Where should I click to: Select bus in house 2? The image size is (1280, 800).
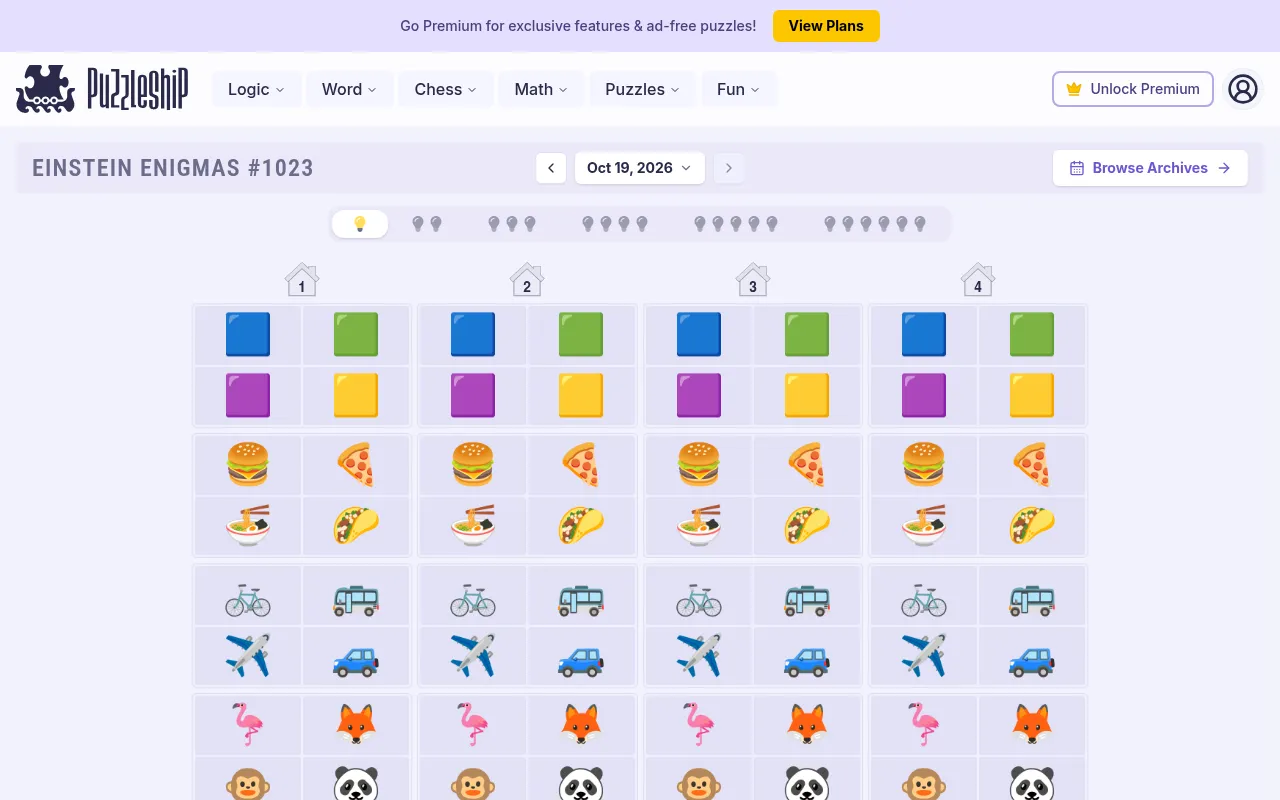click(581, 597)
